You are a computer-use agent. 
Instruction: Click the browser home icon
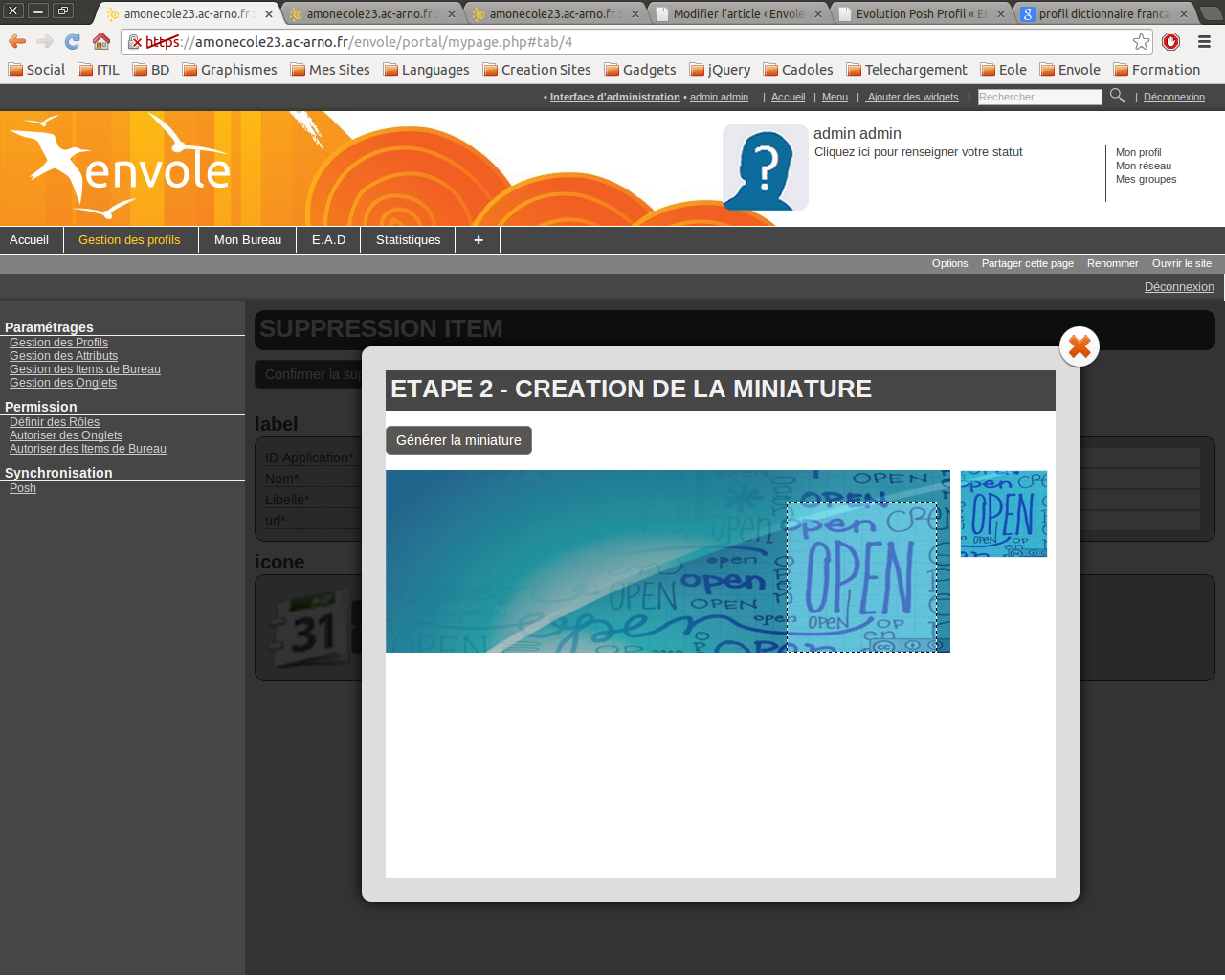point(101,41)
